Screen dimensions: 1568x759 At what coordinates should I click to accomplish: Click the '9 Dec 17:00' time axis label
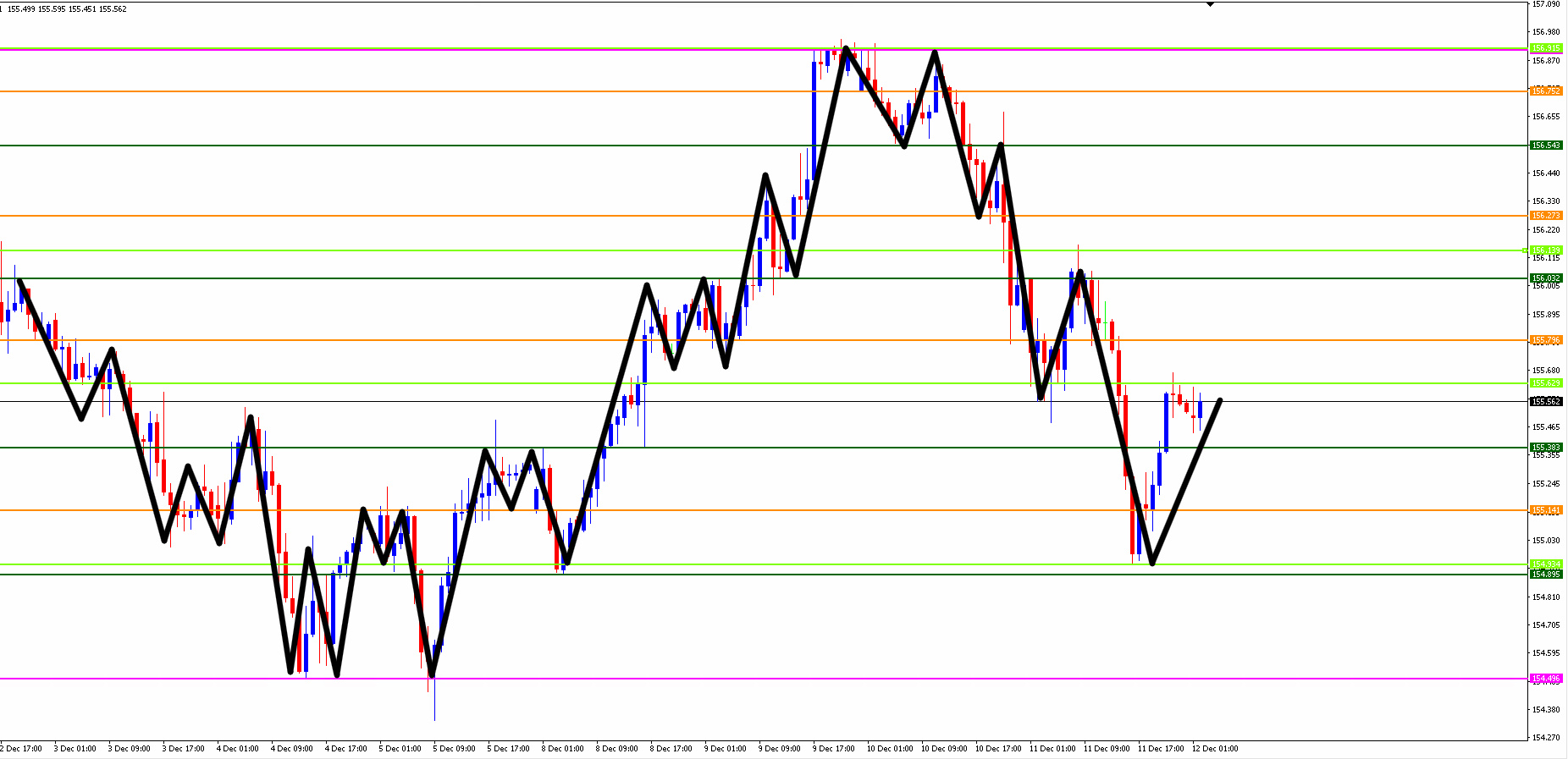834,749
